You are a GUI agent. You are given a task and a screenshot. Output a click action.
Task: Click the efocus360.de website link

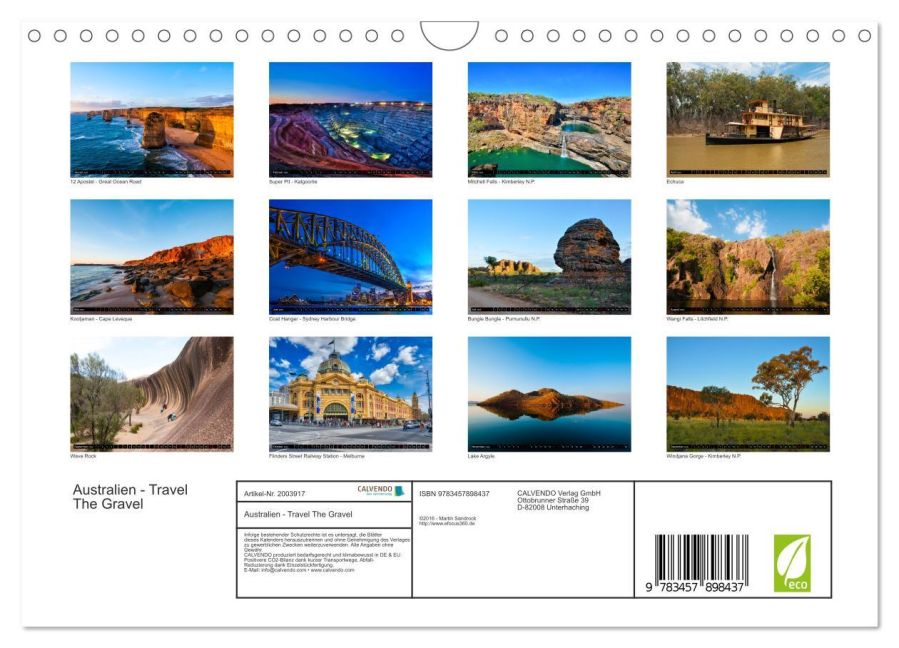point(447,522)
